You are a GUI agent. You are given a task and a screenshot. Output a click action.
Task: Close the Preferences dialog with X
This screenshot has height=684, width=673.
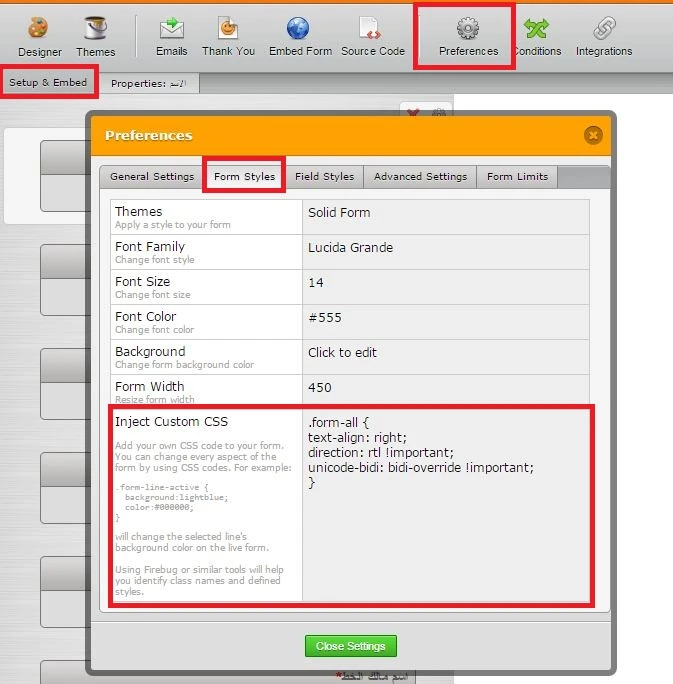click(x=593, y=135)
